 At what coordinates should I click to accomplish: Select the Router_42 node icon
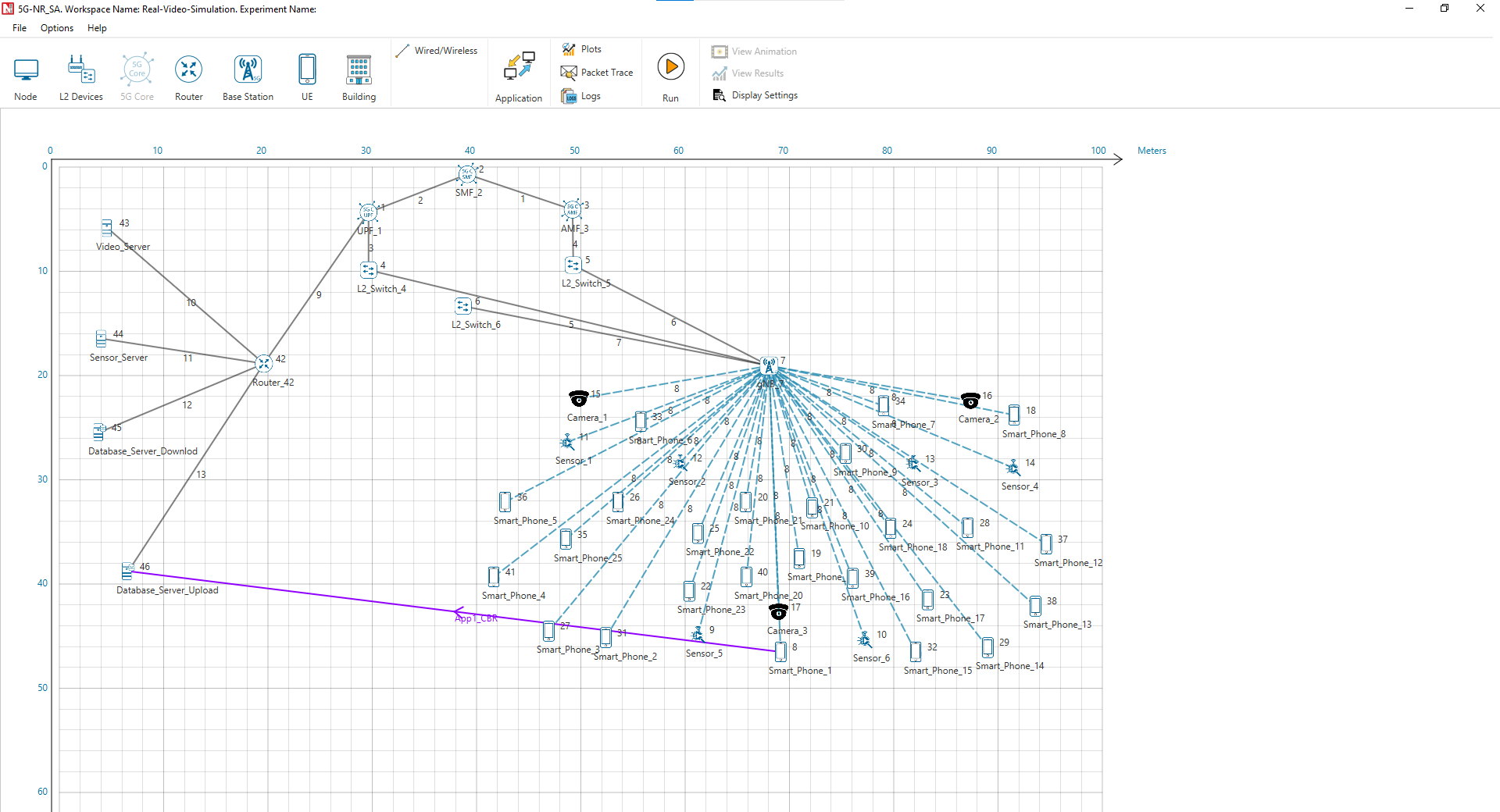click(264, 364)
